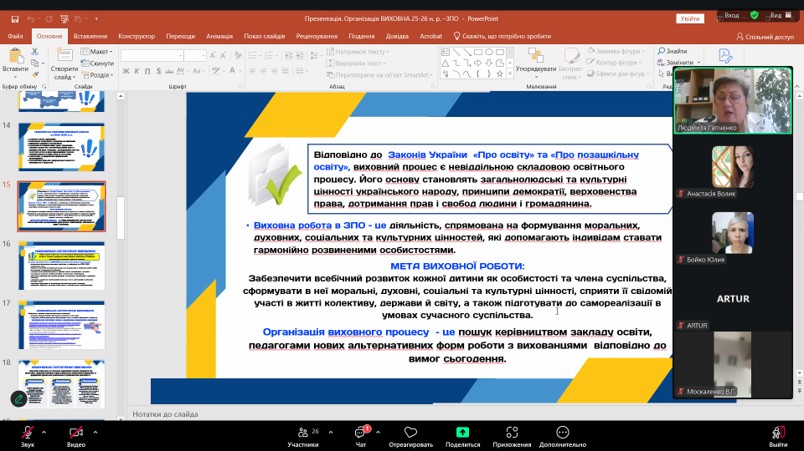The image size is (804, 451).
Task: Open the Макет layout dropdown
Action: [100, 52]
